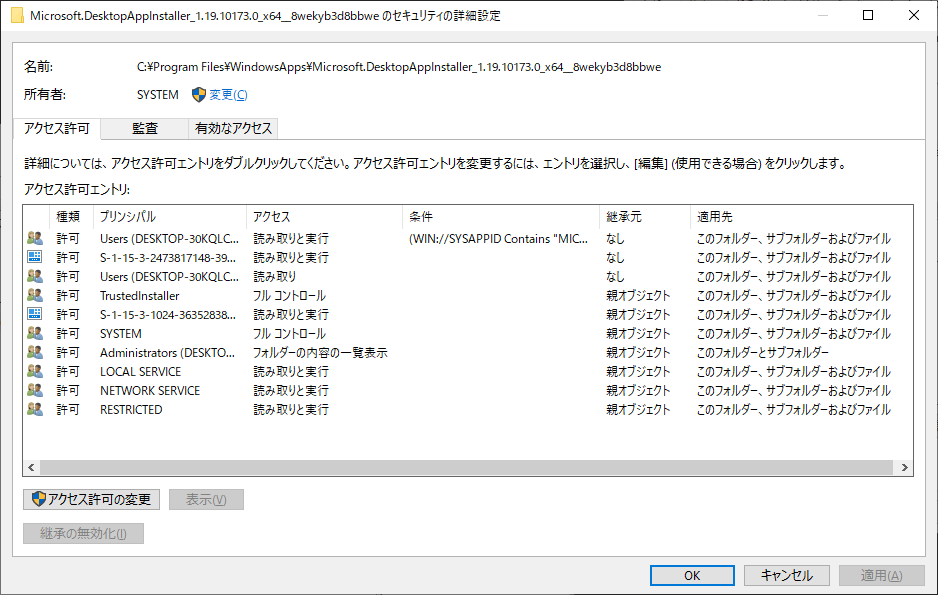Click the horizontal scrollbar left arrow
Screen dimensions: 938x595
(31, 468)
